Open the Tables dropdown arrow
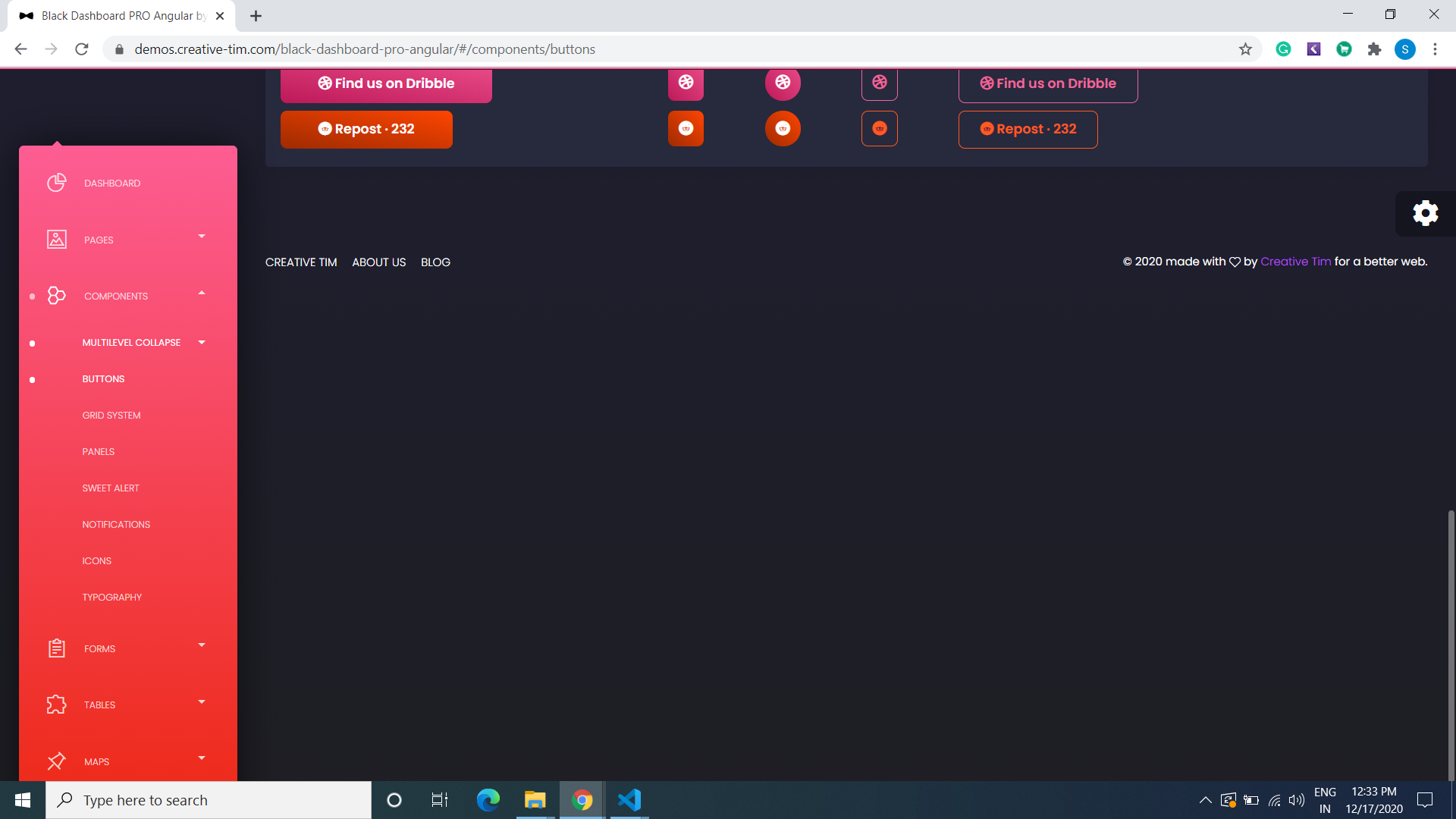The width and height of the screenshot is (1456, 819). coord(201,701)
